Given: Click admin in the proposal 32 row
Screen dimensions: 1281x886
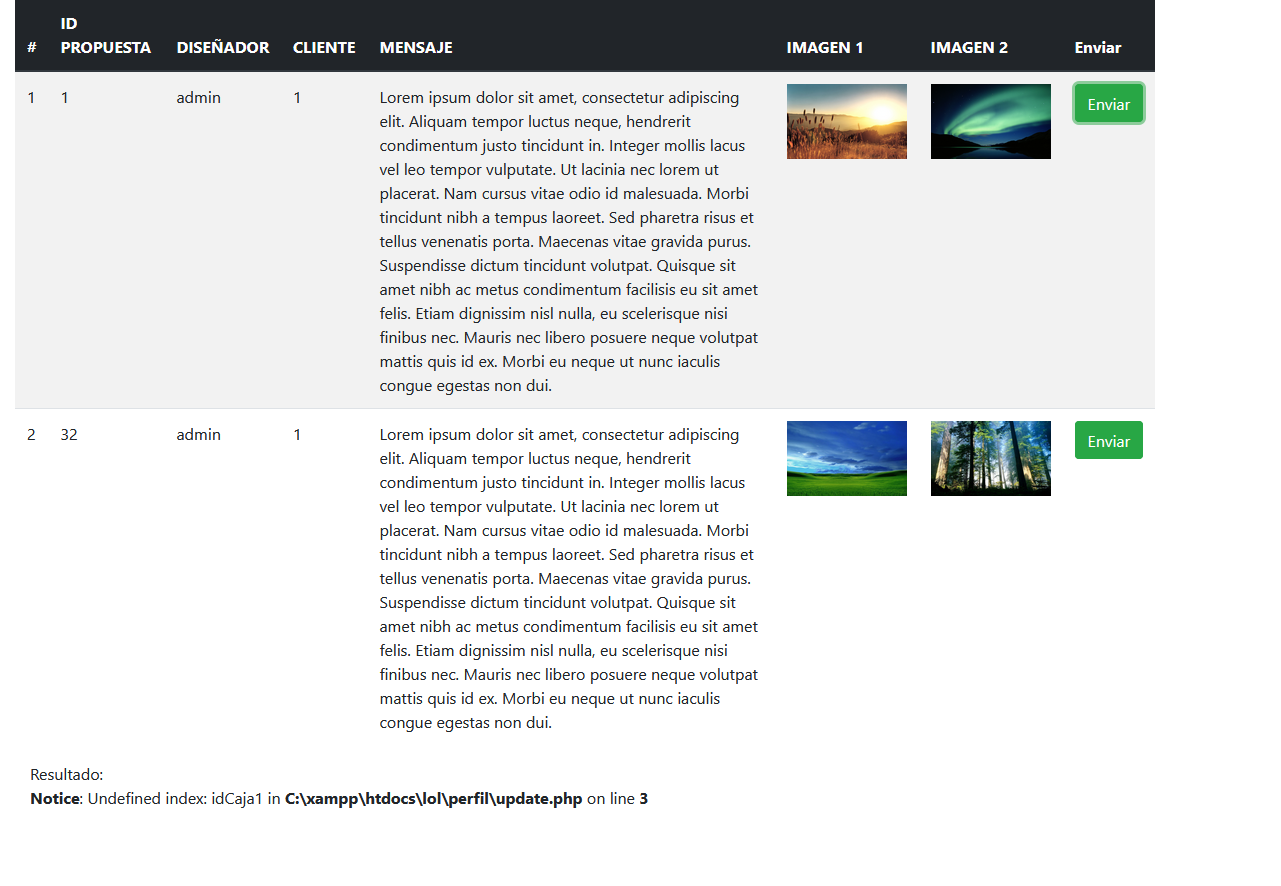Looking at the screenshot, I should pyautogui.click(x=199, y=435).
